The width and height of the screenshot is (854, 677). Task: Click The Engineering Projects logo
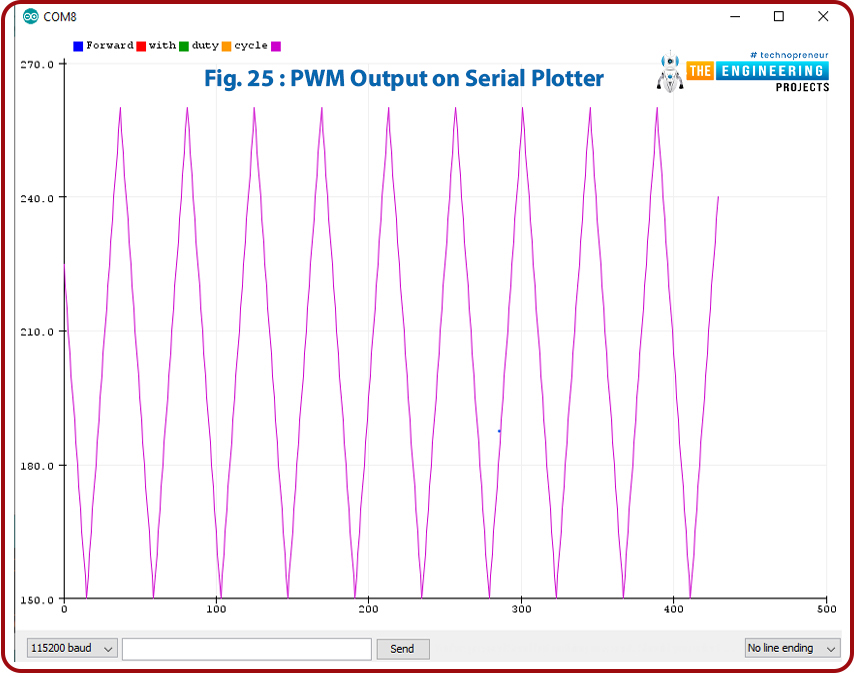[x=757, y=72]
